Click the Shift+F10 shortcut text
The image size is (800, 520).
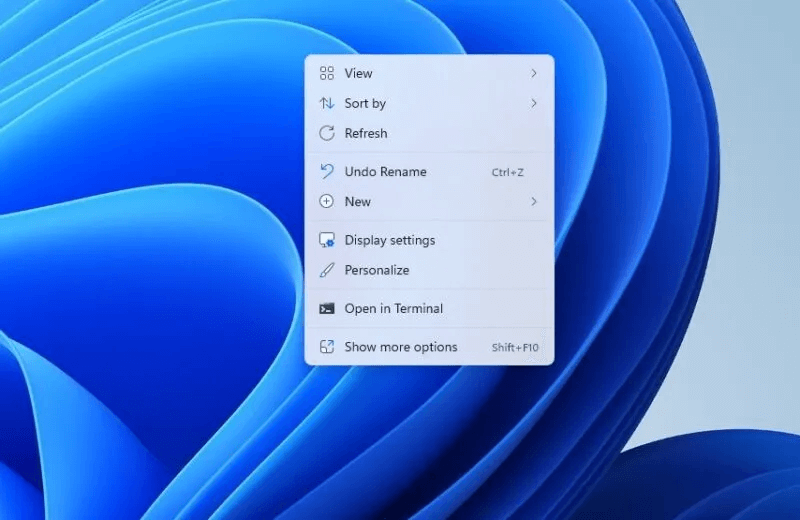pos(515,348)
